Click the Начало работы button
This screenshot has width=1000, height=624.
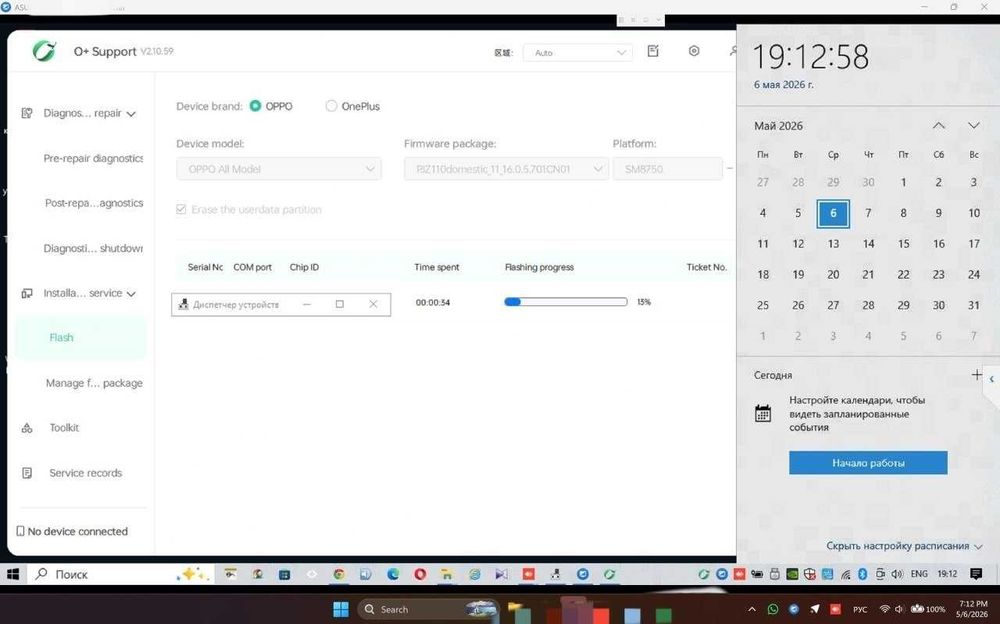click(x=868, y=463)
